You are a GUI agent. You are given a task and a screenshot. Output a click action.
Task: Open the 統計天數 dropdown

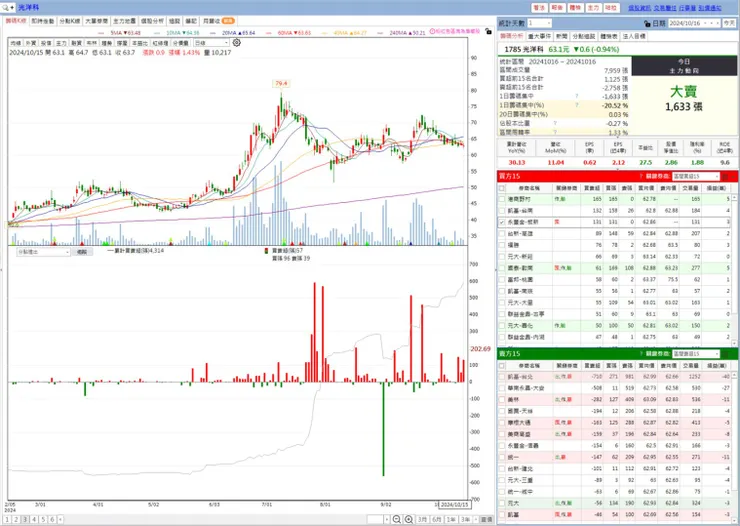[539, 23]
